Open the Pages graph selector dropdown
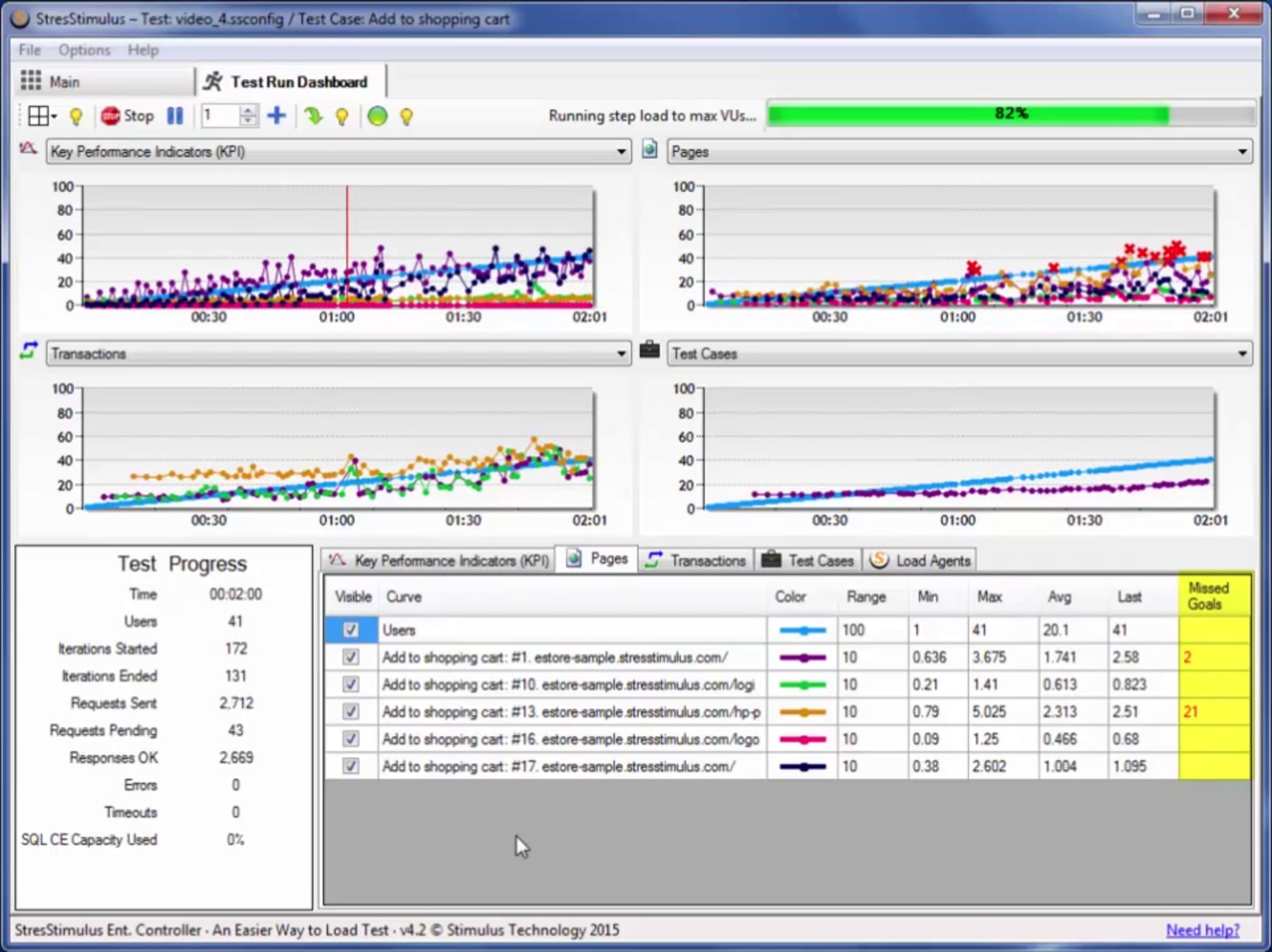1272x952 pixels. pos(1242,152)
